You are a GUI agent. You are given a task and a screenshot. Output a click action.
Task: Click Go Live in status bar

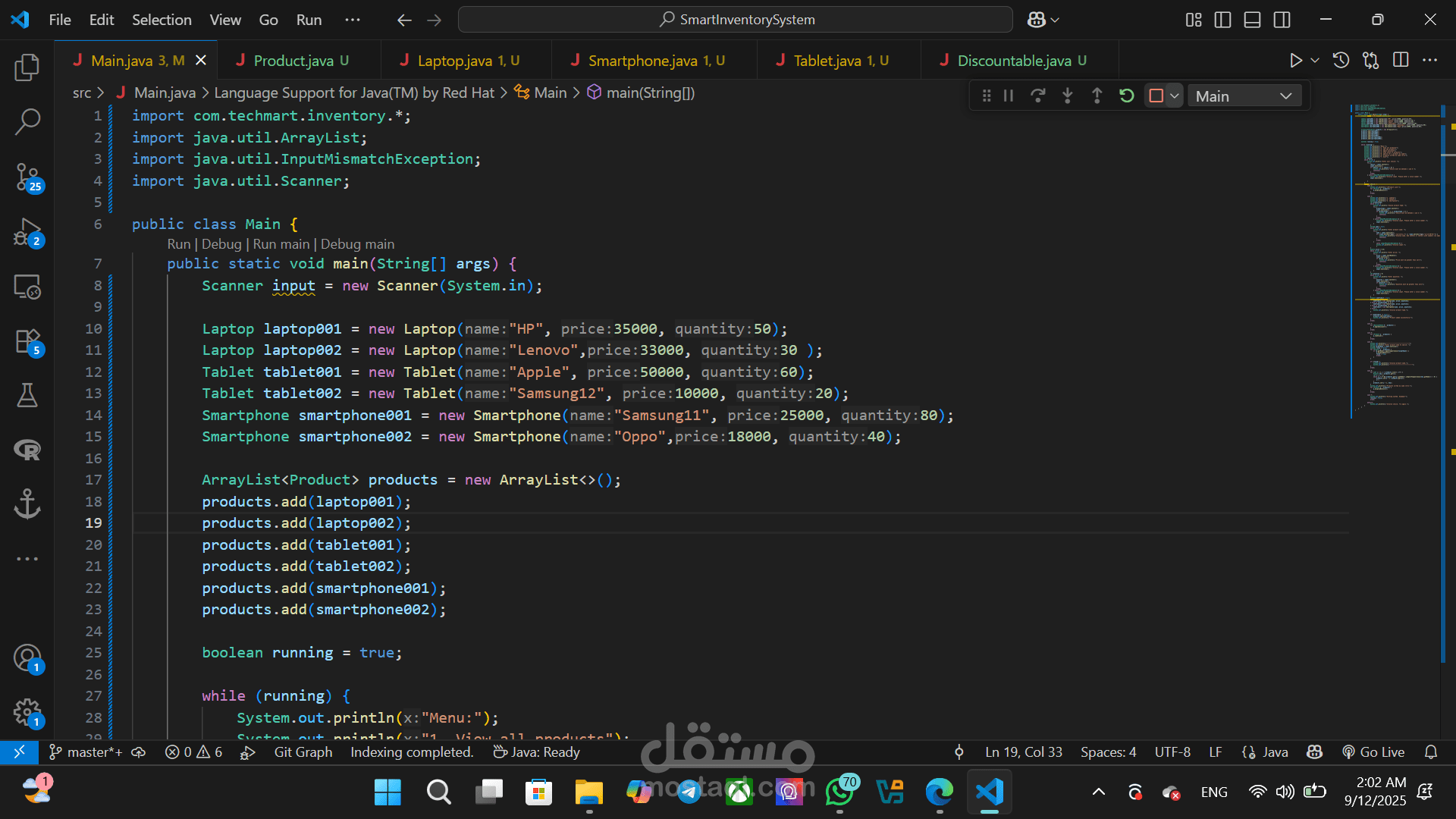[x=1373, y=752]
